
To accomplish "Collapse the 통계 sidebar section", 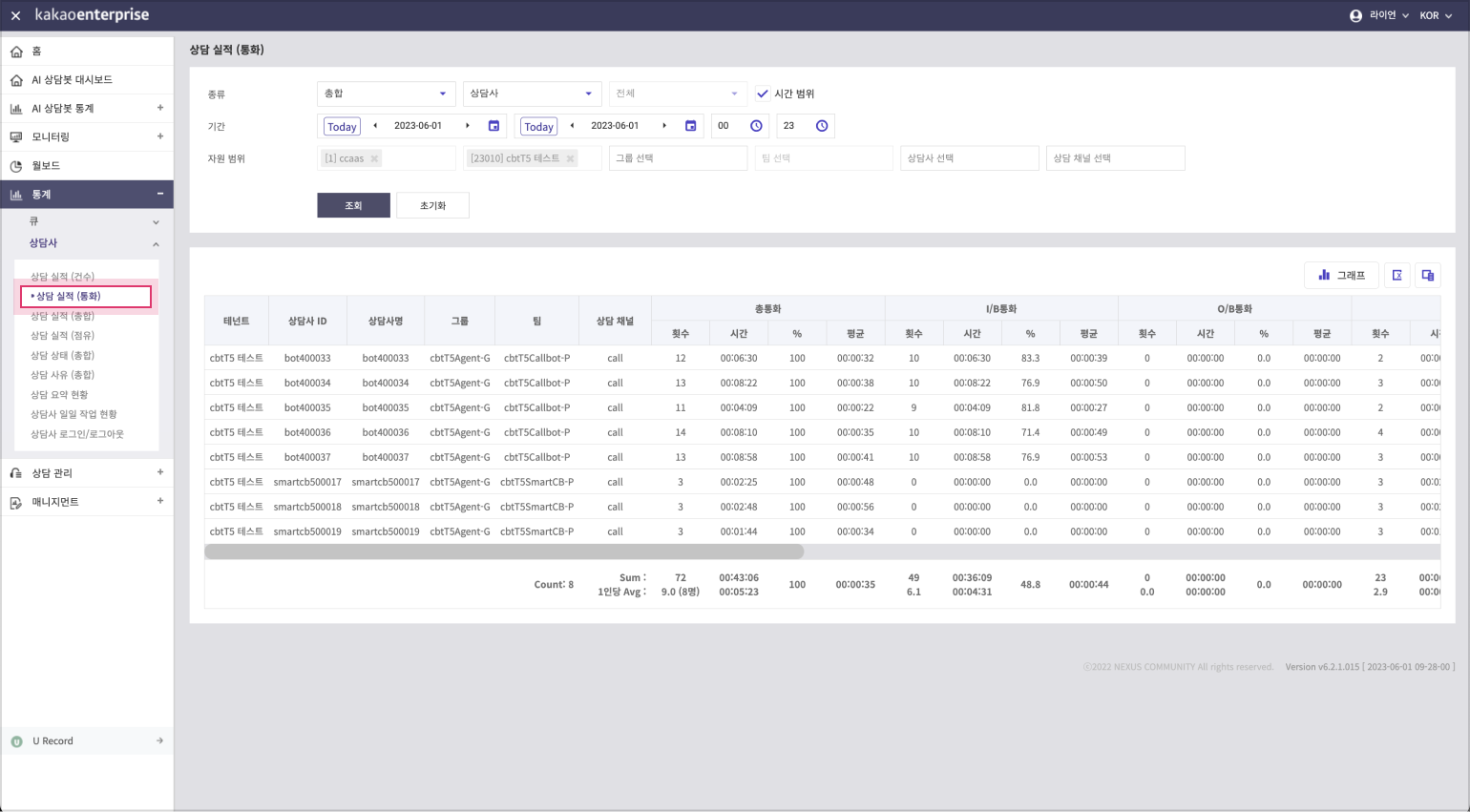I will [x=159, y=194].
